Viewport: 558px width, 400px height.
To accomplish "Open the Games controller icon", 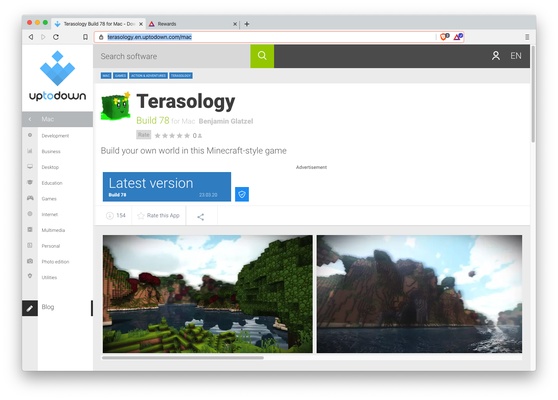I will [30, 198].
